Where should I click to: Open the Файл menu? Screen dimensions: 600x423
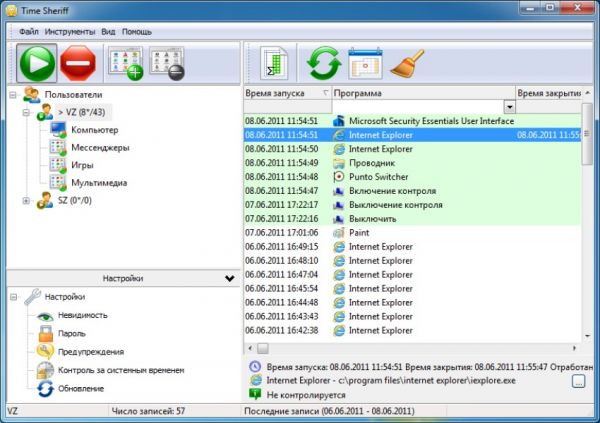[x=28, y=31]
